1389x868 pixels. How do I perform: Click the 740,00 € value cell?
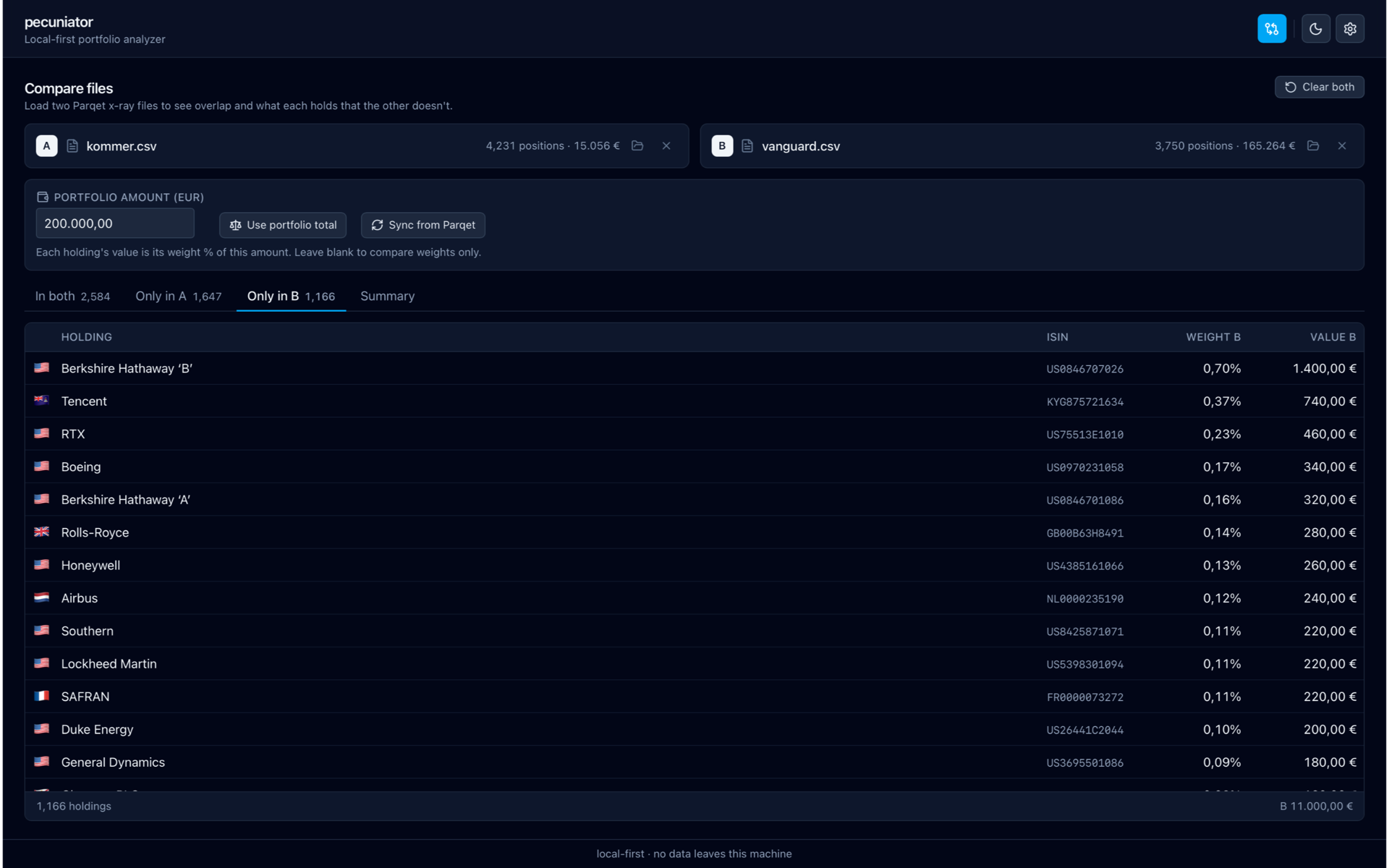[1330, 401]
